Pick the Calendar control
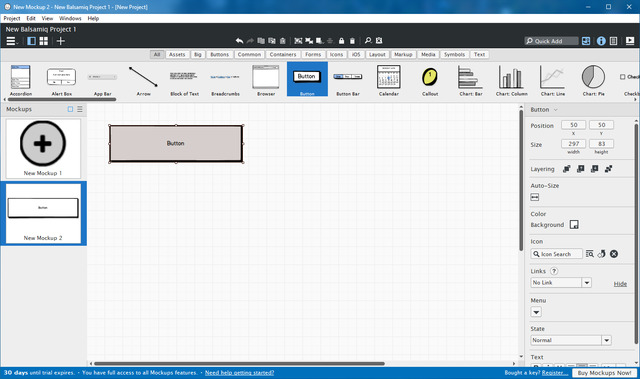 (389, 80)
